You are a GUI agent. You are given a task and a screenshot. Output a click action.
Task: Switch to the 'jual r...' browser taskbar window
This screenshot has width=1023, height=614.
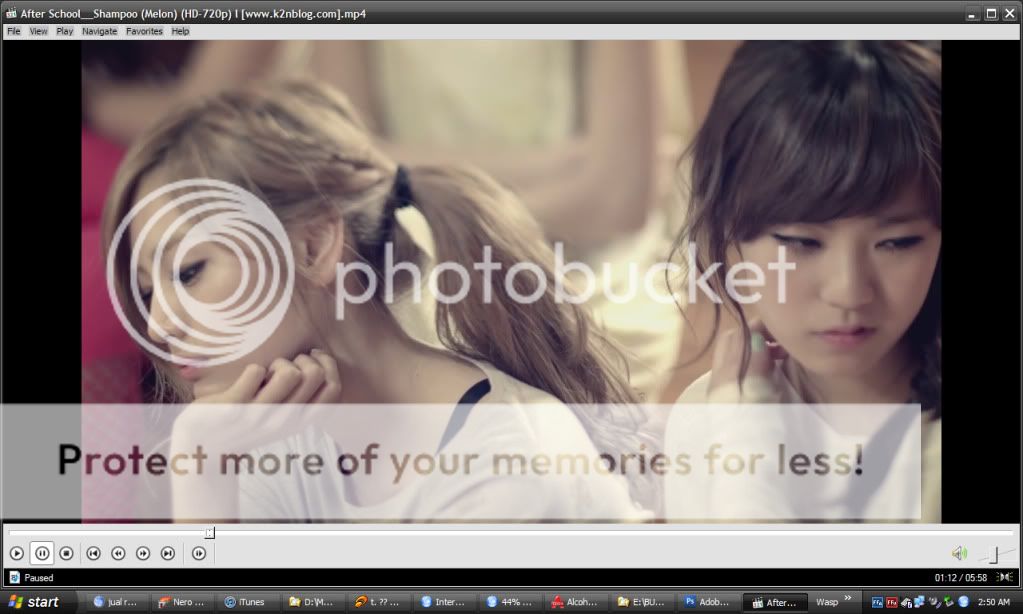(x=116, y=602)
